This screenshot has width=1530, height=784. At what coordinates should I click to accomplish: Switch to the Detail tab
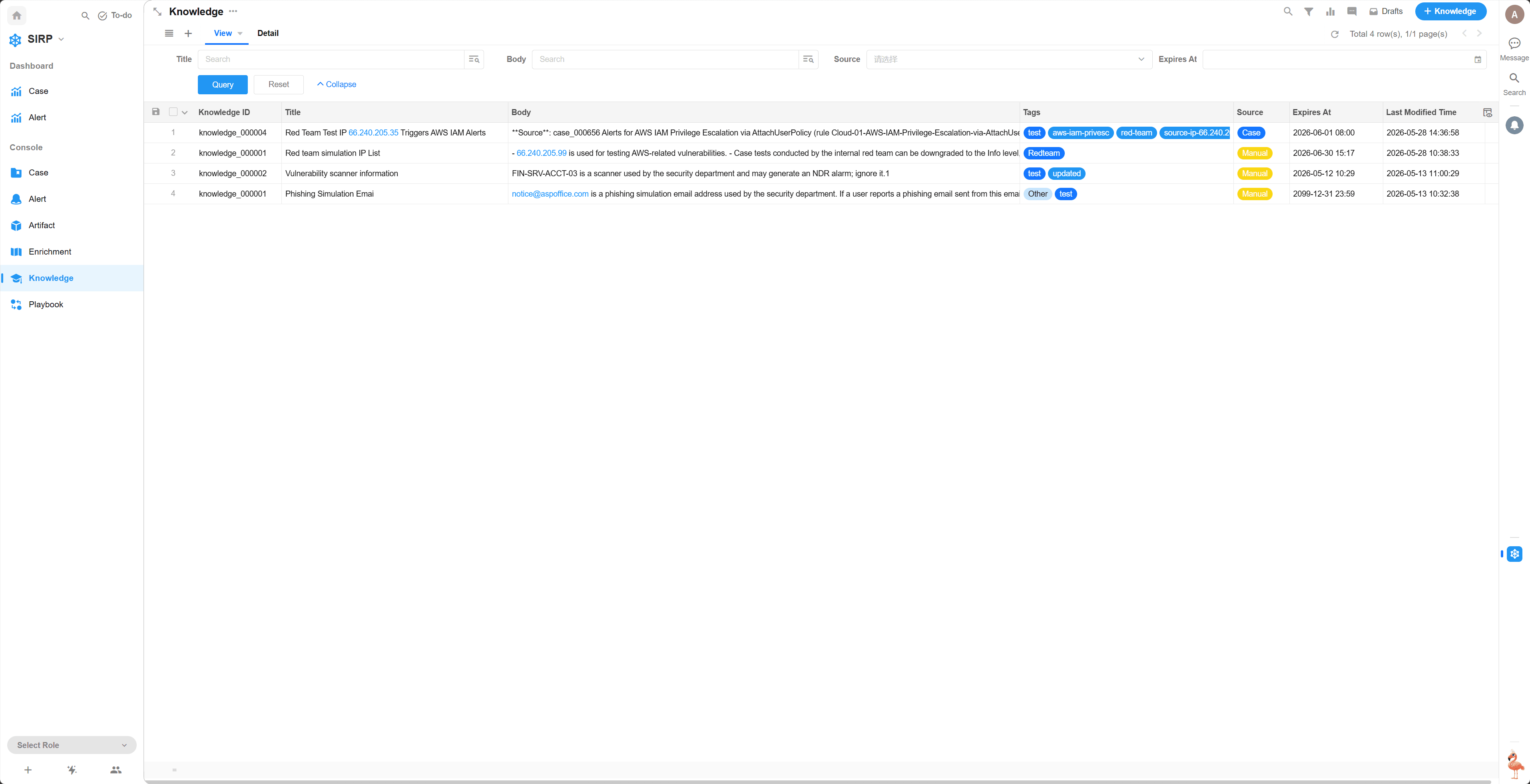coord(268,33)
